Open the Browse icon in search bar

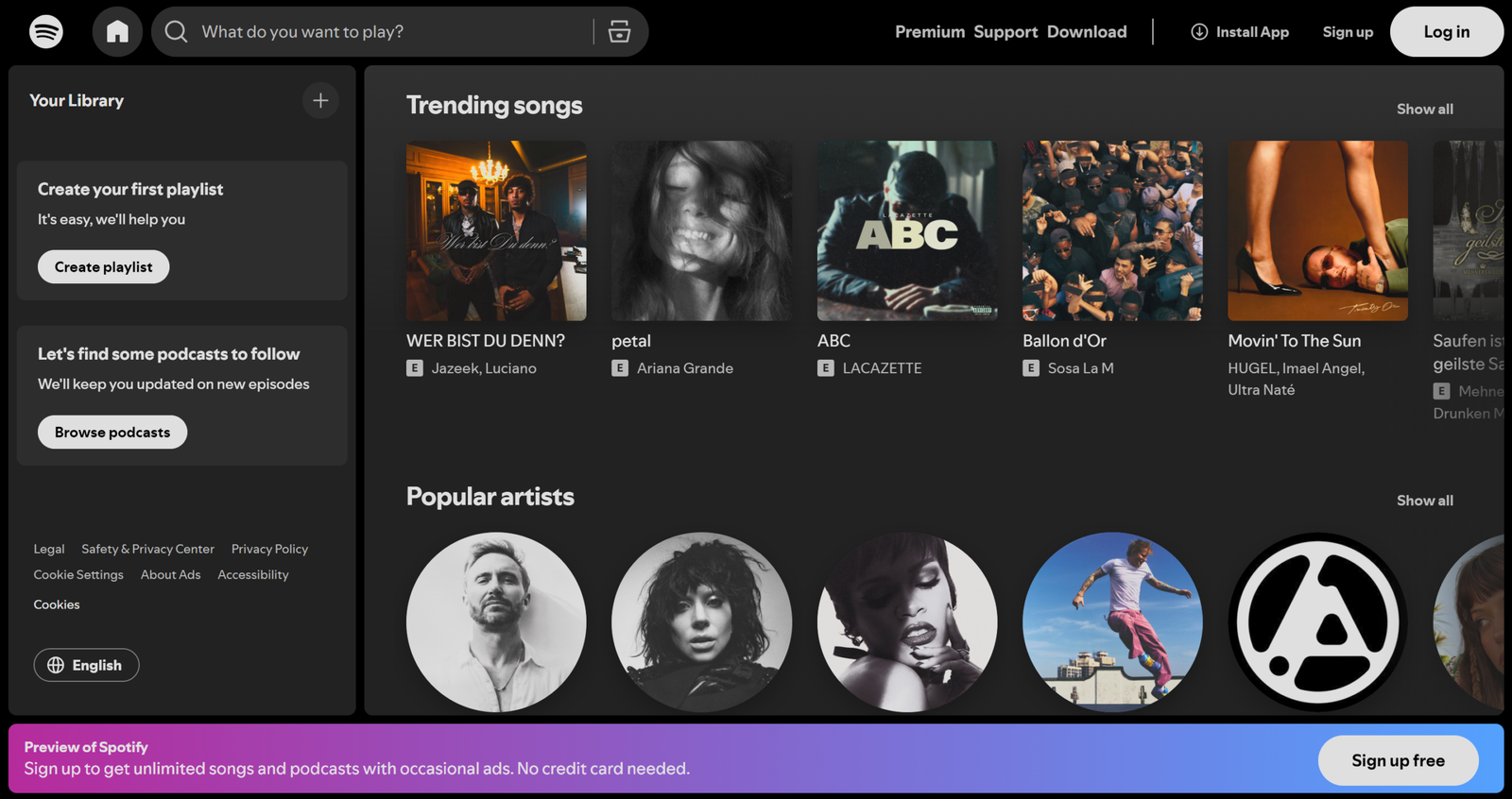click(619, 31)
